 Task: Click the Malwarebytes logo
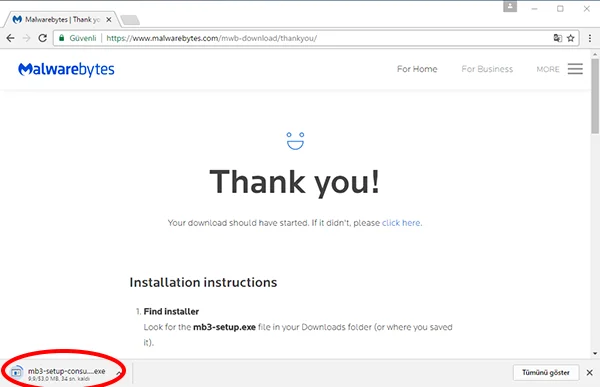pos(66,69)
